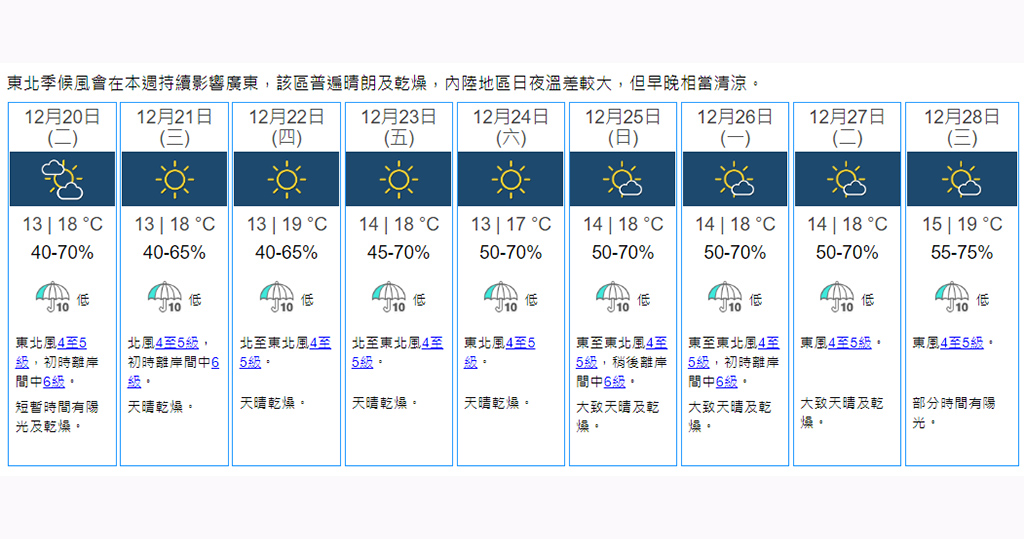Click the sunny intervals cloud icon for 12月20日

coord(62,180)
